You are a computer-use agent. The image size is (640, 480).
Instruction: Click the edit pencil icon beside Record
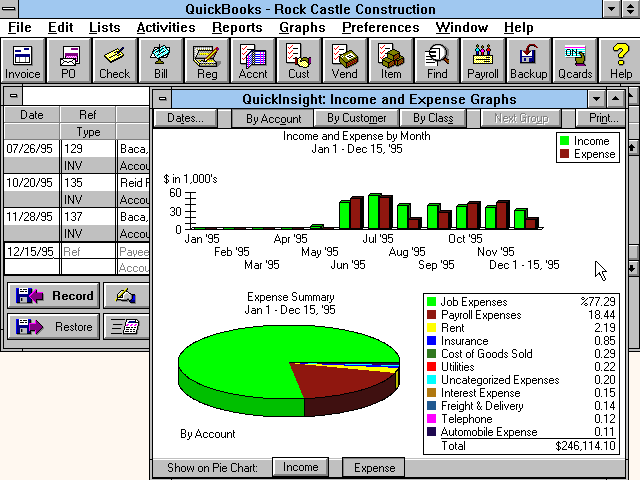pyautogui.click(x=126, y=296)
